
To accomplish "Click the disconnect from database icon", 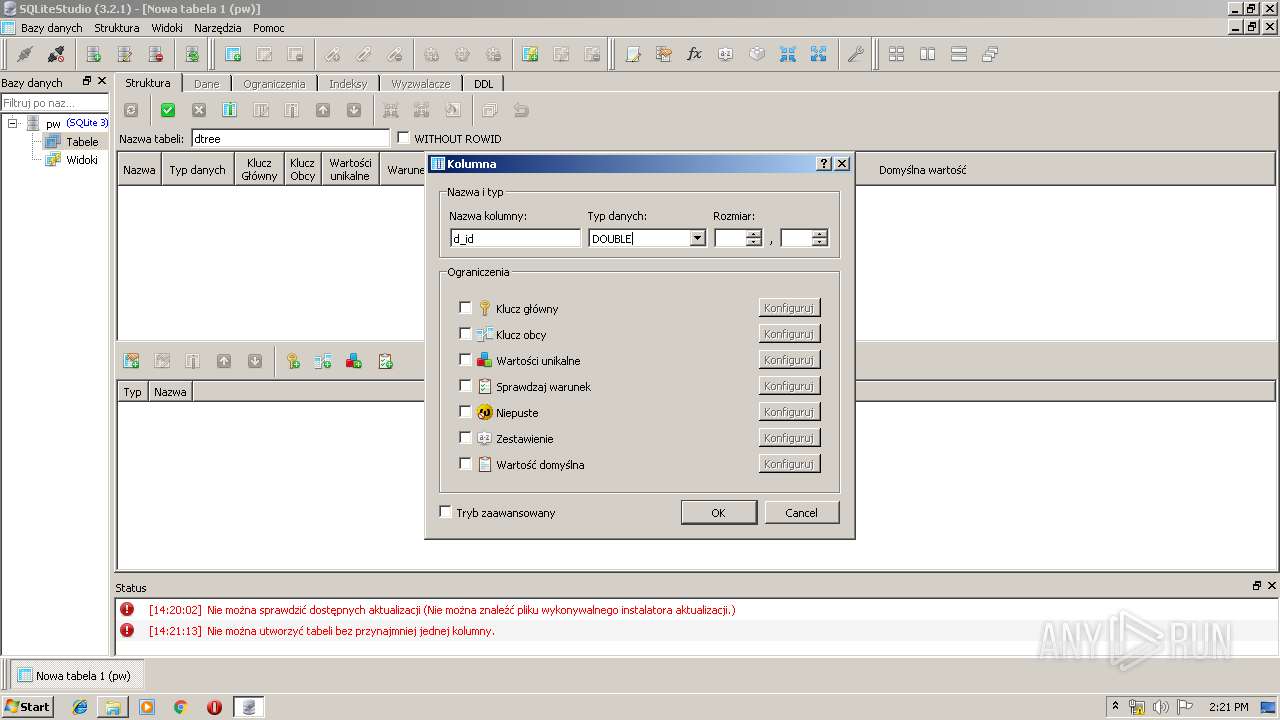I will coord(56,54).
